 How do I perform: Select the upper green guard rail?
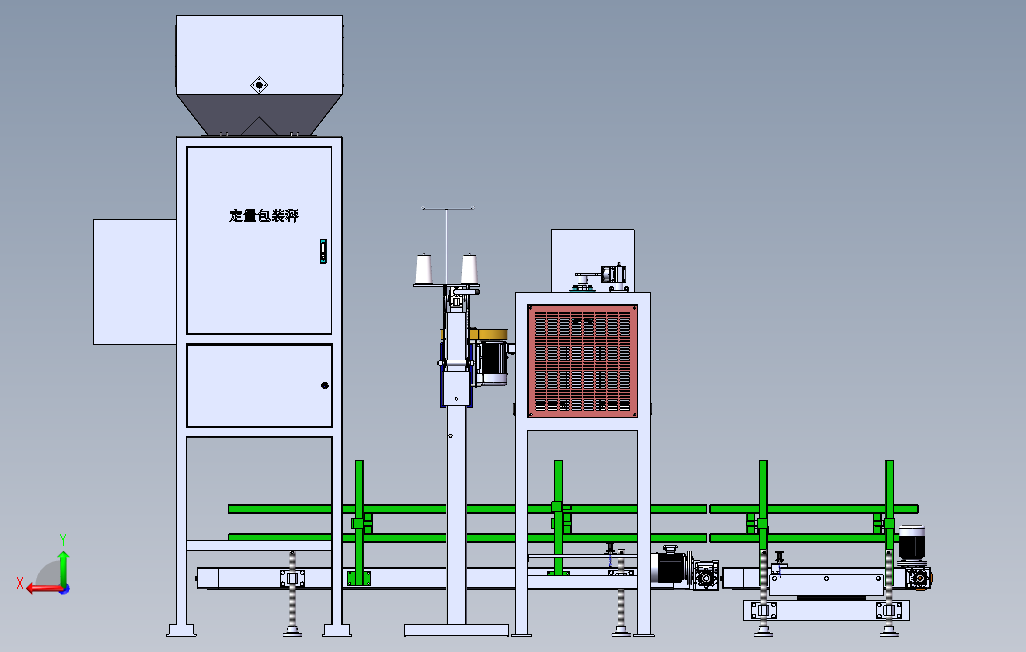[573, 509]
